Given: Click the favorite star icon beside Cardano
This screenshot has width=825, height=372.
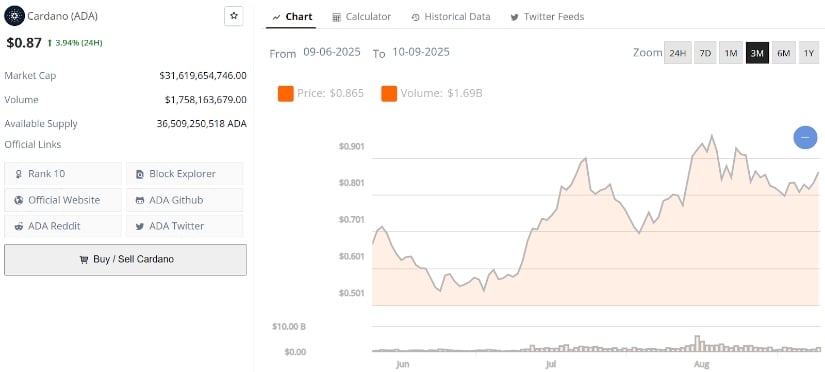Looking at the screenshot, I should click(234, 16).
